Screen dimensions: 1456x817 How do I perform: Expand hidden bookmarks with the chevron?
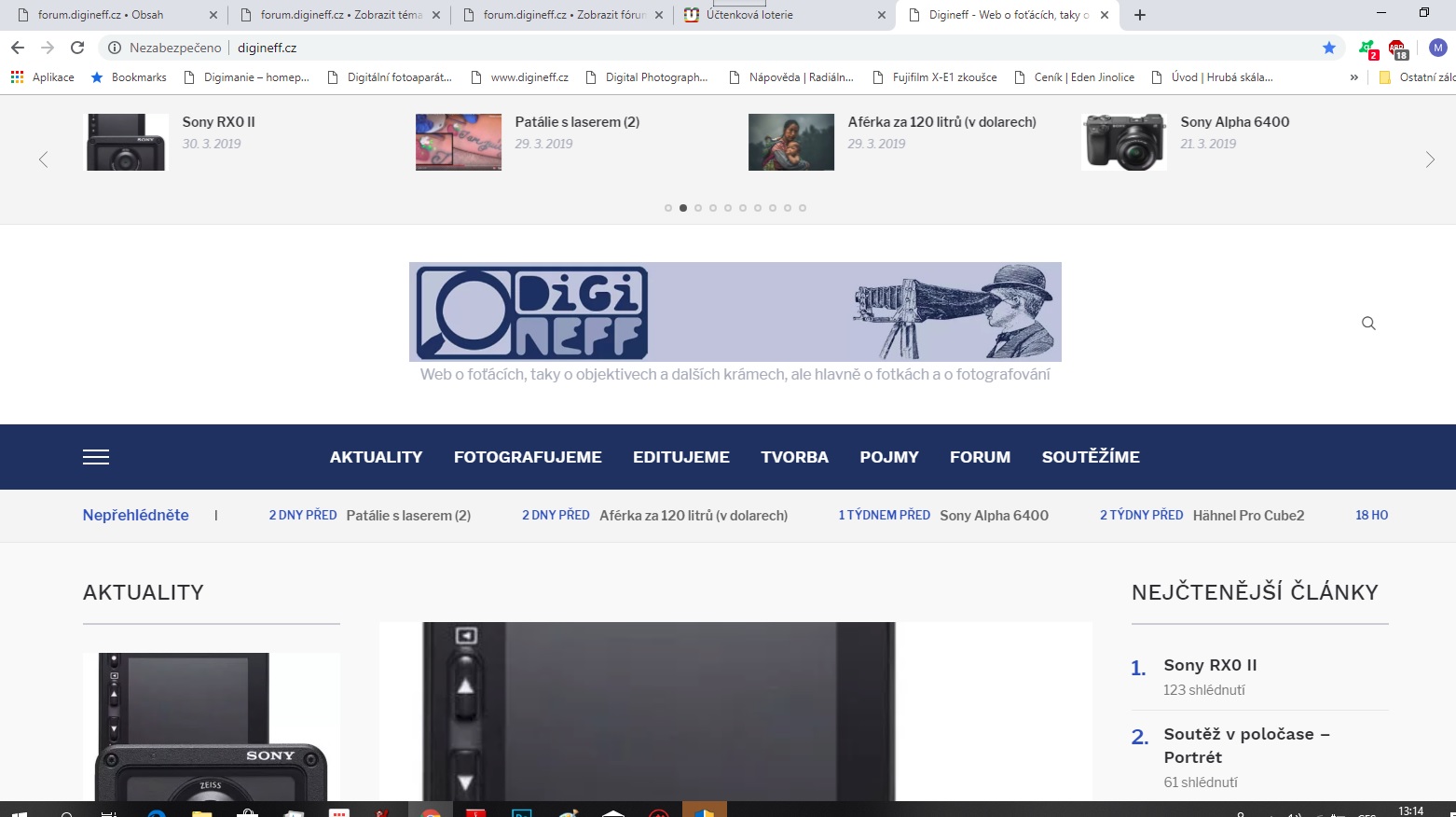point(1353,77)
